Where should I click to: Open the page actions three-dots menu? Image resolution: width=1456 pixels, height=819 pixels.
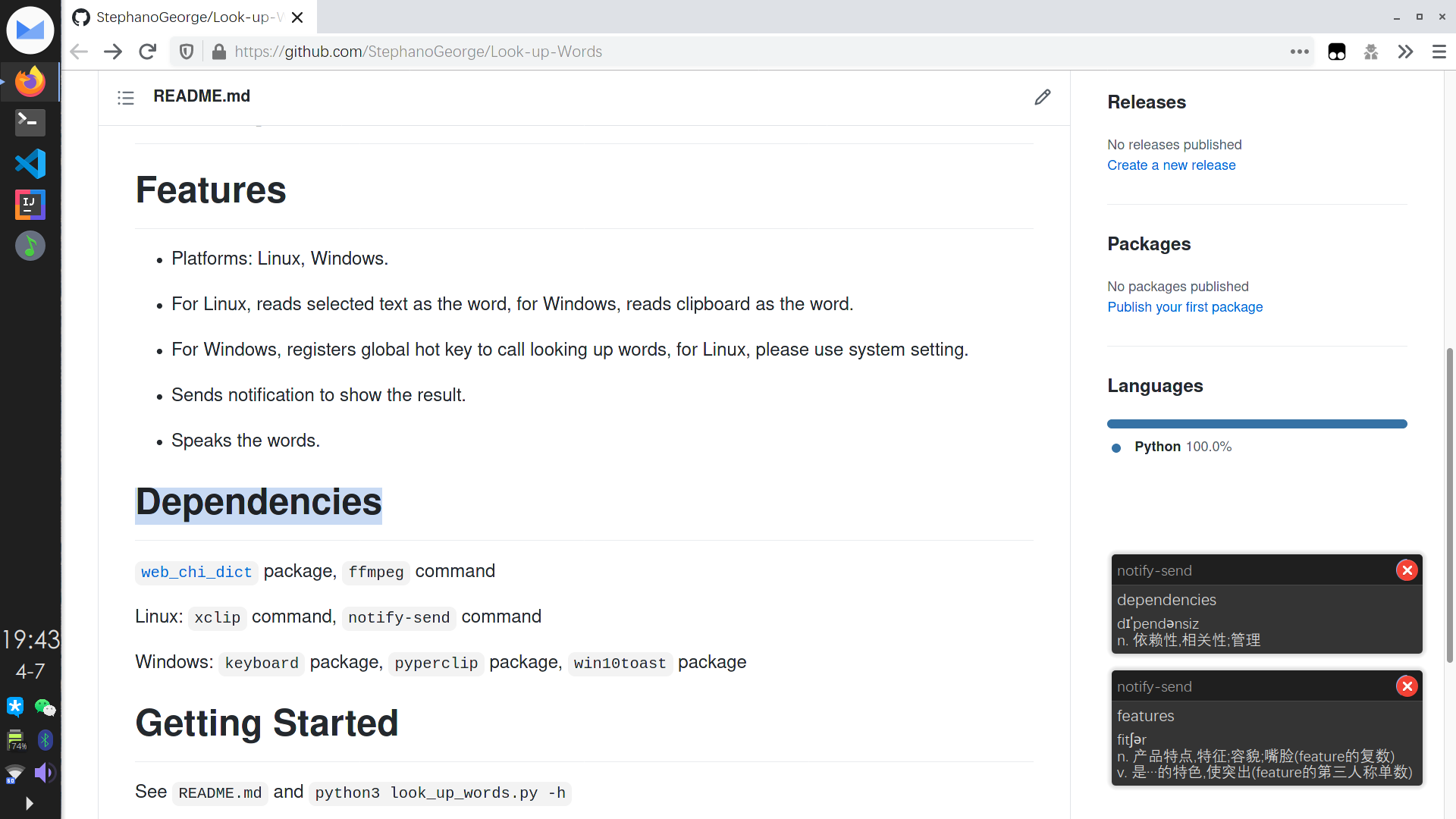(x=1300, y=52)
